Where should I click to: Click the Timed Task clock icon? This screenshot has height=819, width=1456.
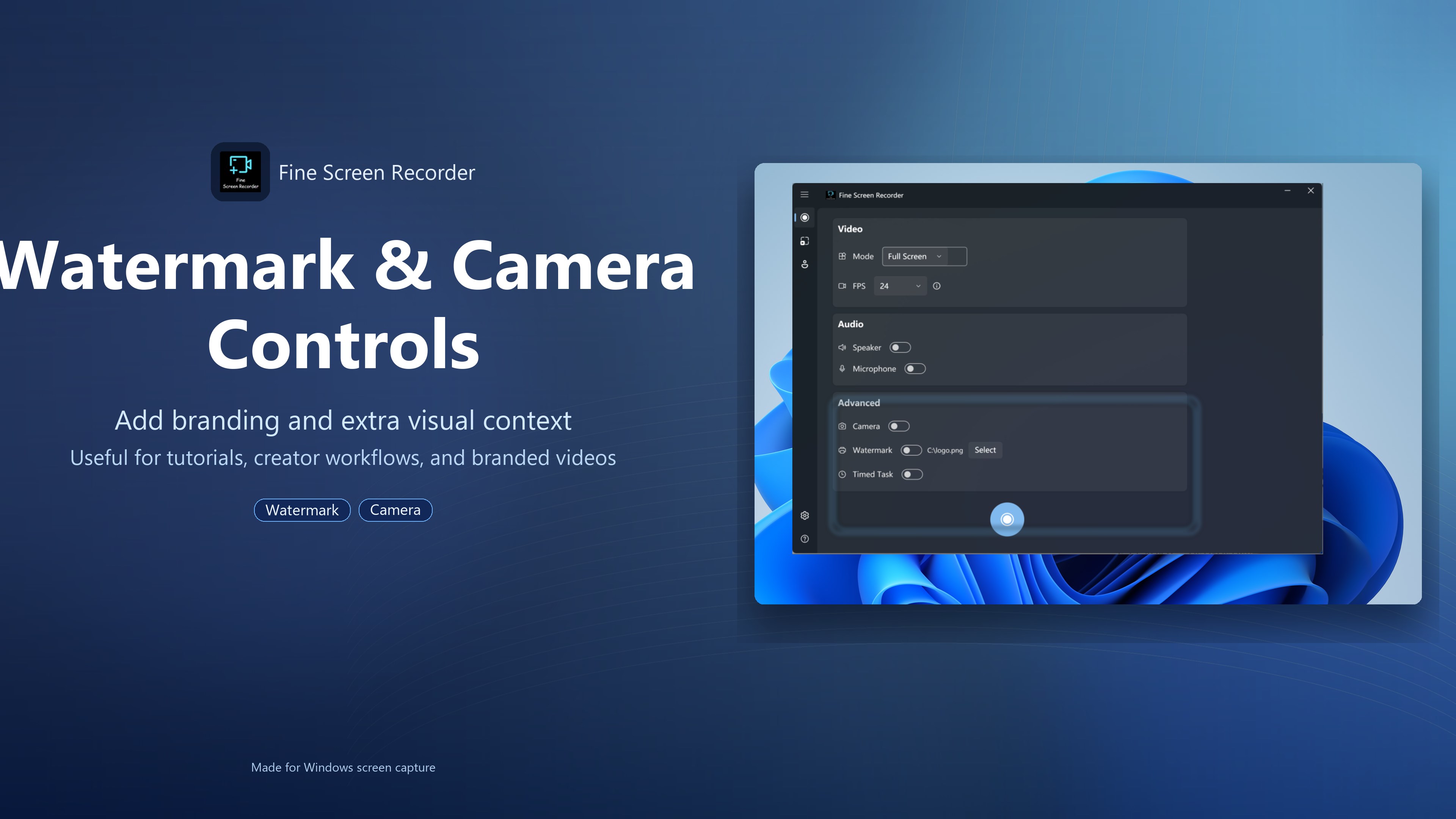pyautogui.click(x=842, y=475)
